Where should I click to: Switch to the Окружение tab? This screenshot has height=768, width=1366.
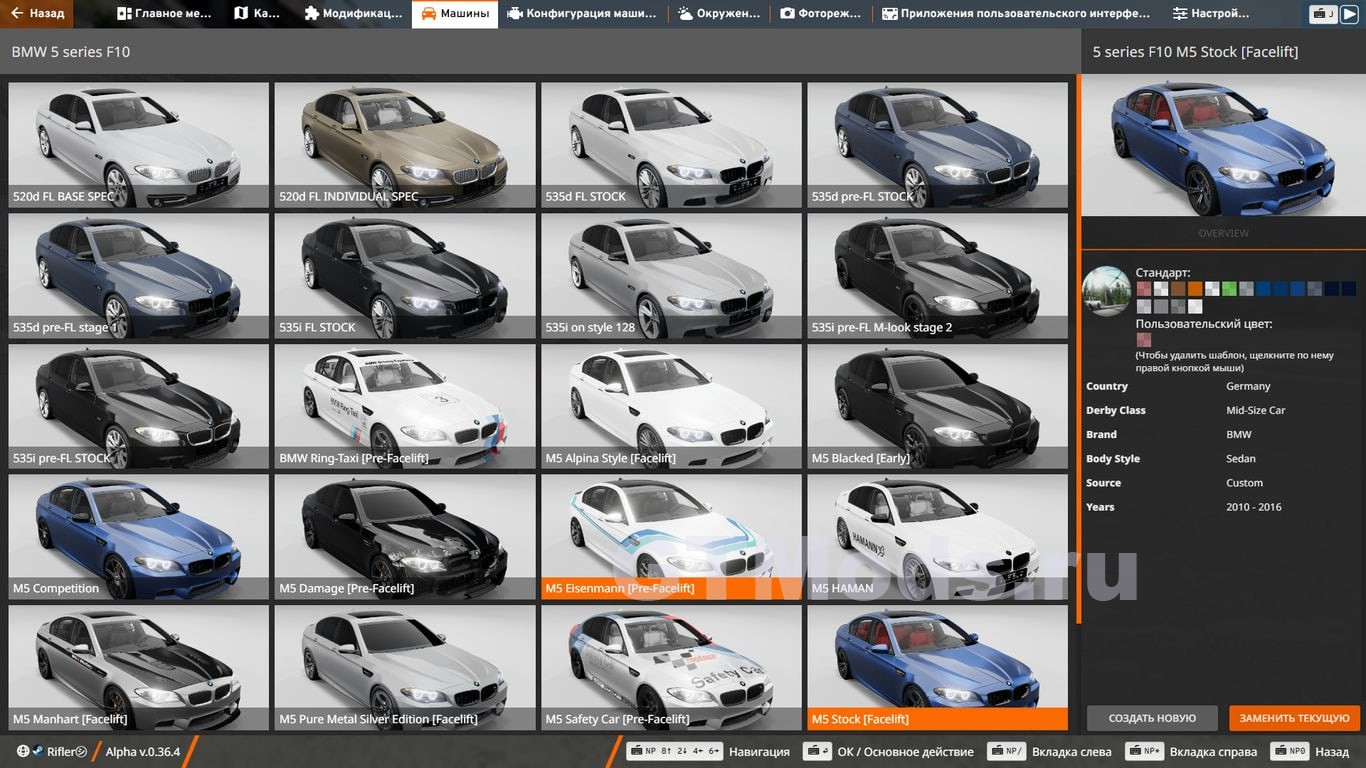point(718,14)
